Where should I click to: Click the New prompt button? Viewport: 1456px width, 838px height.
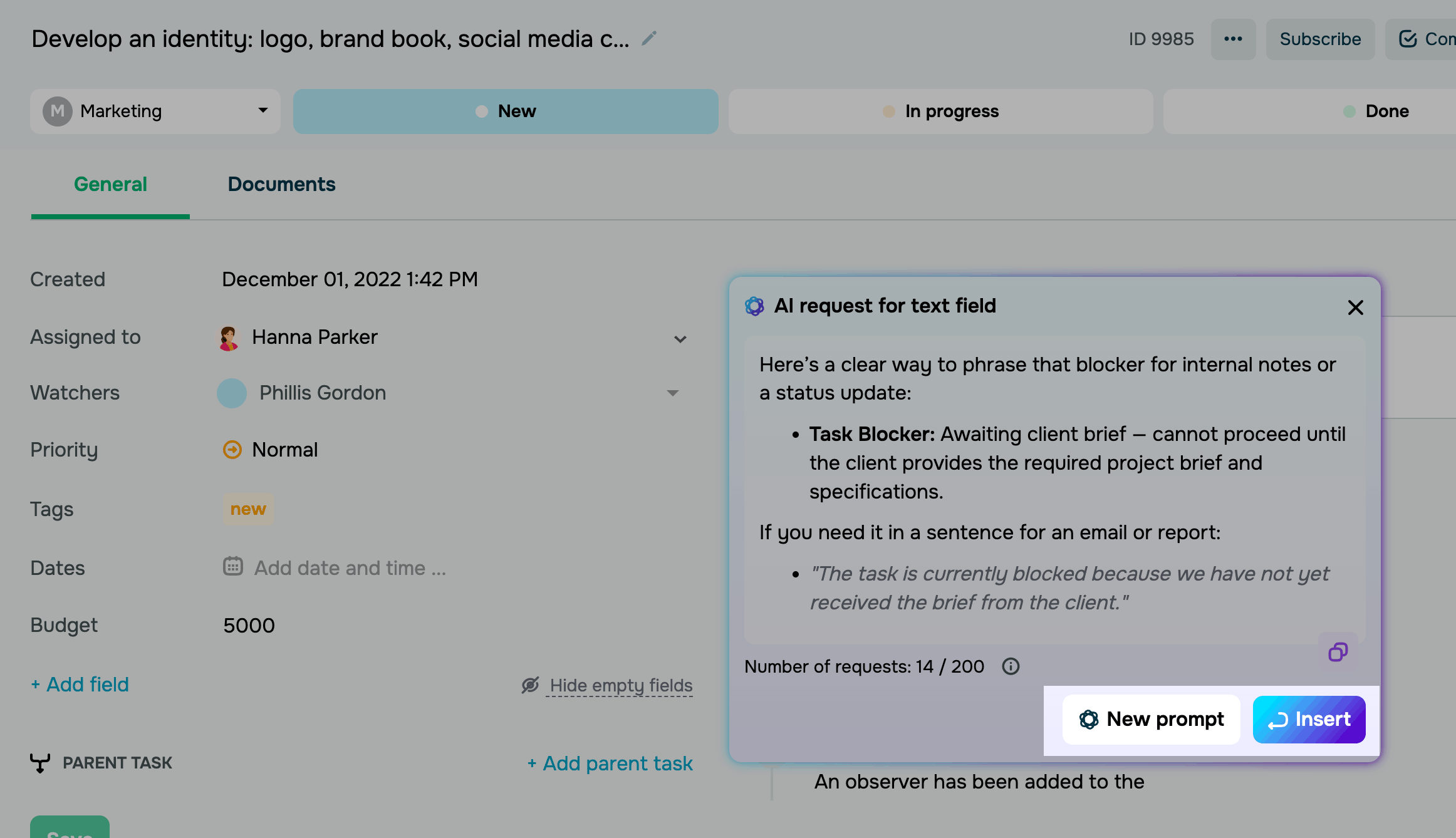(x=1151, y=719)
